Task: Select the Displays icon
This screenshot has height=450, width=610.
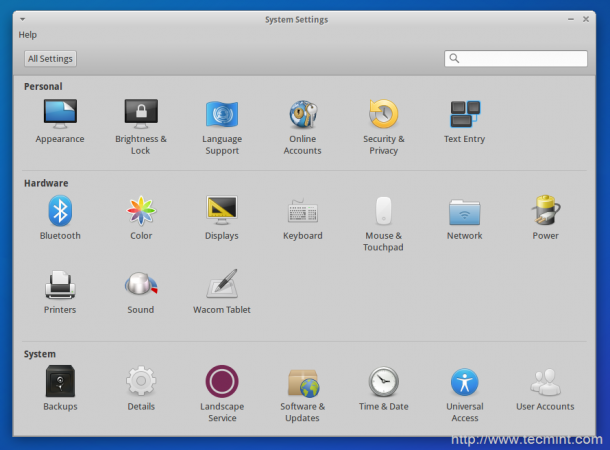Action: (221, 211)
